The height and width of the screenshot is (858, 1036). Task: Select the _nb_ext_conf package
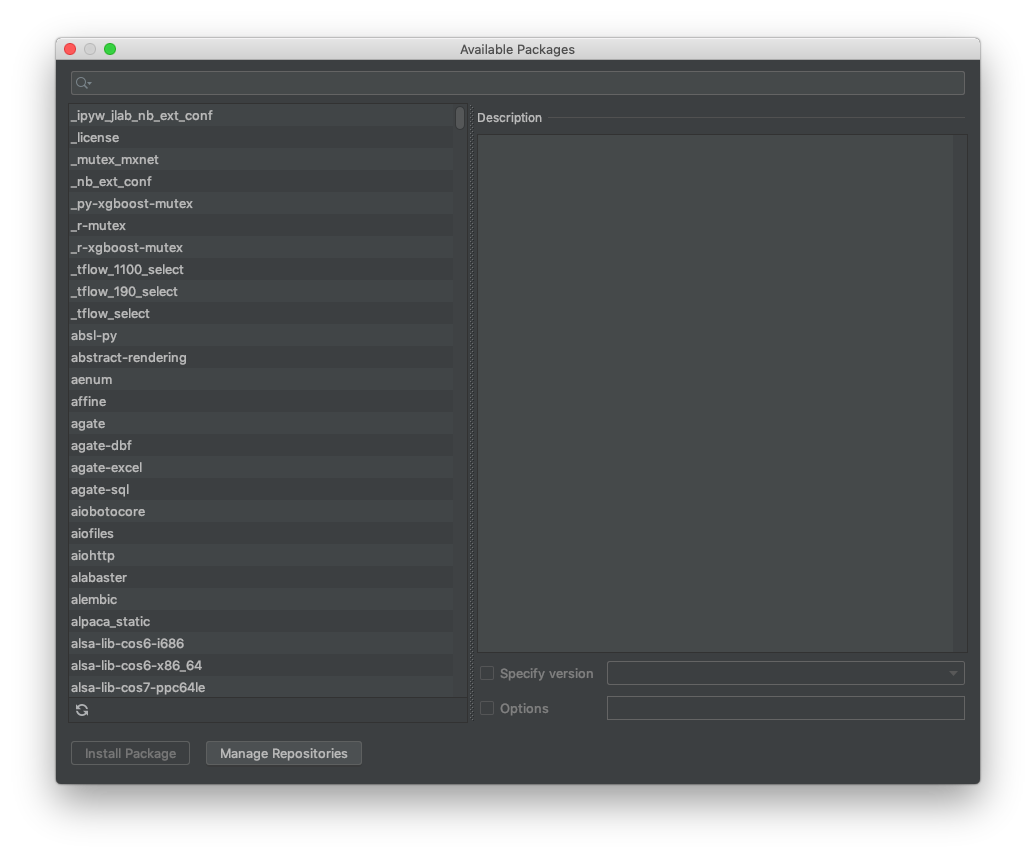[262, 181]
